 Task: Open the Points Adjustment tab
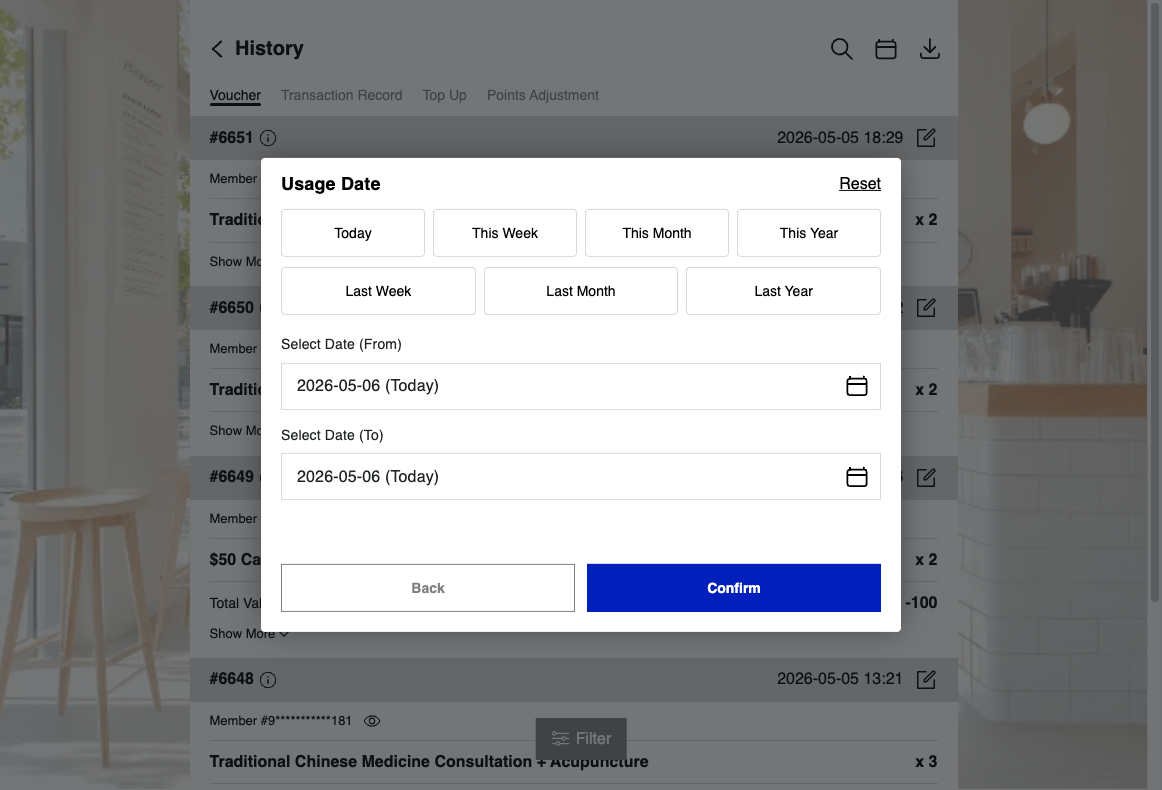coord(542,96)
